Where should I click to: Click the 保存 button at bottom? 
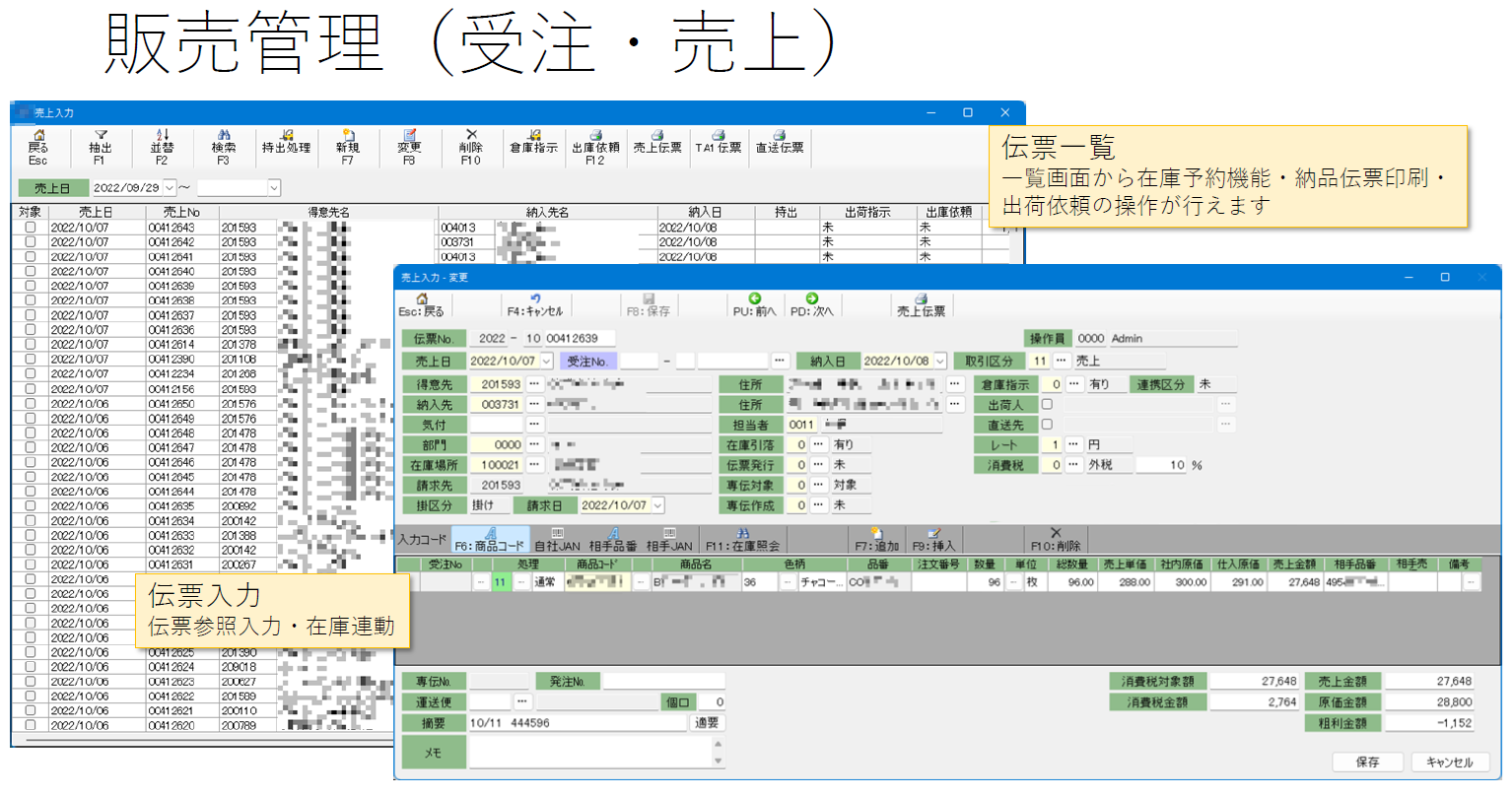tap(1367, 762)
